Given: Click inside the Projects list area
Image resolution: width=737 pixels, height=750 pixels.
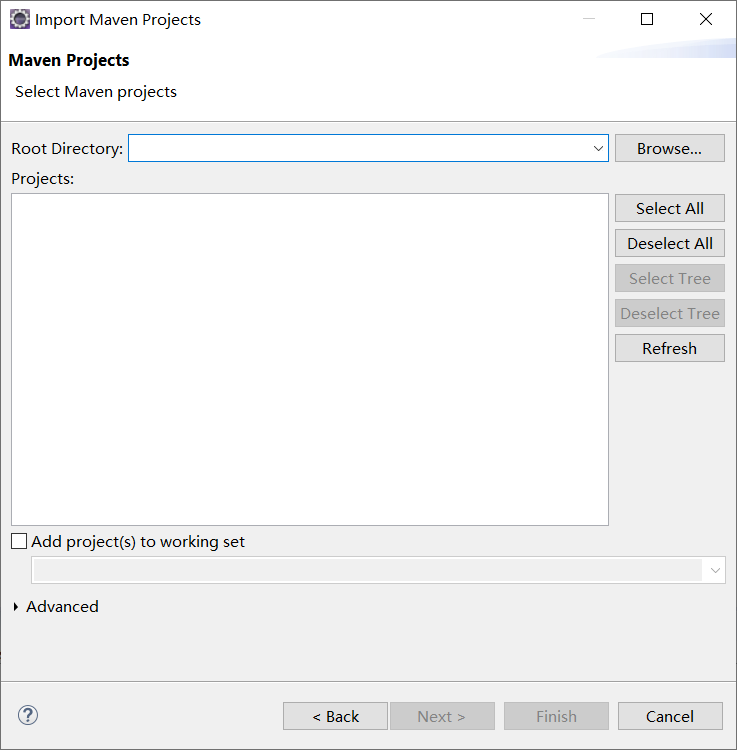Looking at the screenshot, I should 310,359.
